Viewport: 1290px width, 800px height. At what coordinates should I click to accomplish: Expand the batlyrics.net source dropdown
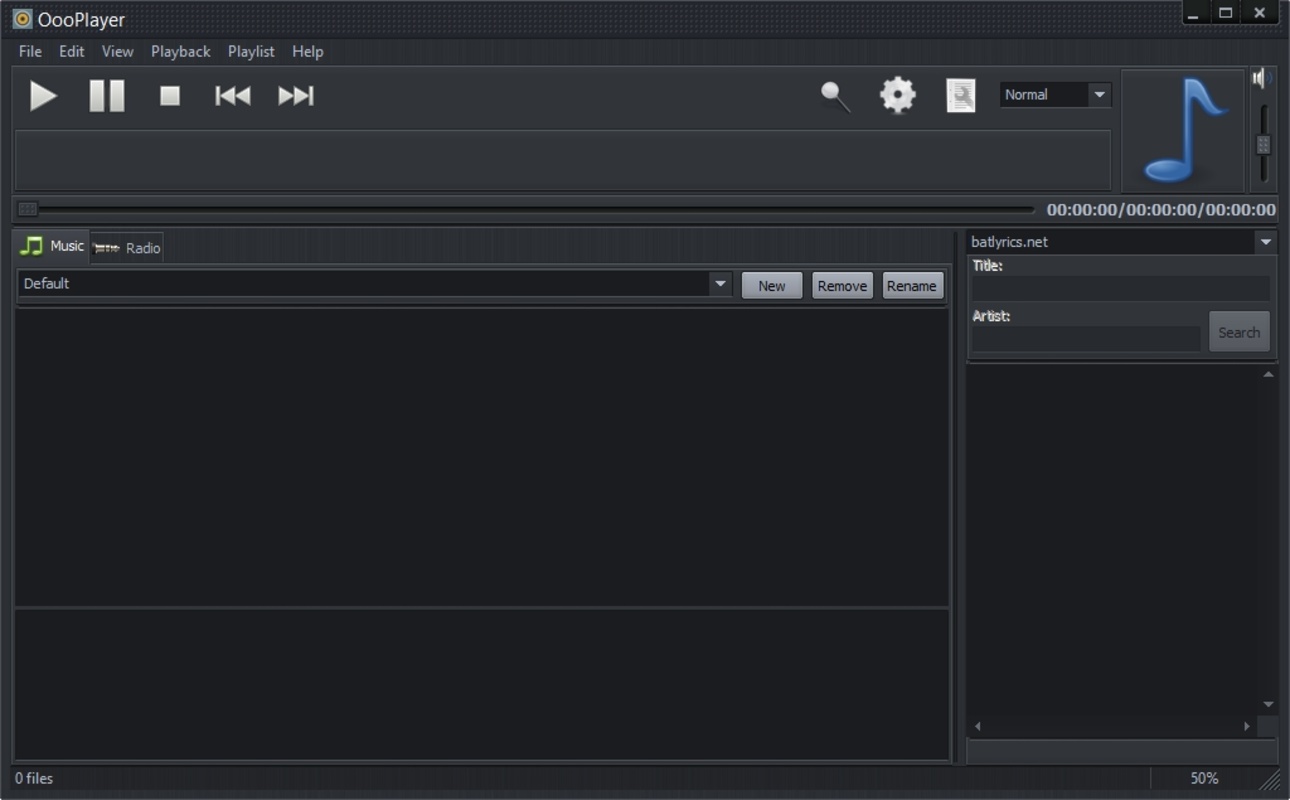point(1265,242)
